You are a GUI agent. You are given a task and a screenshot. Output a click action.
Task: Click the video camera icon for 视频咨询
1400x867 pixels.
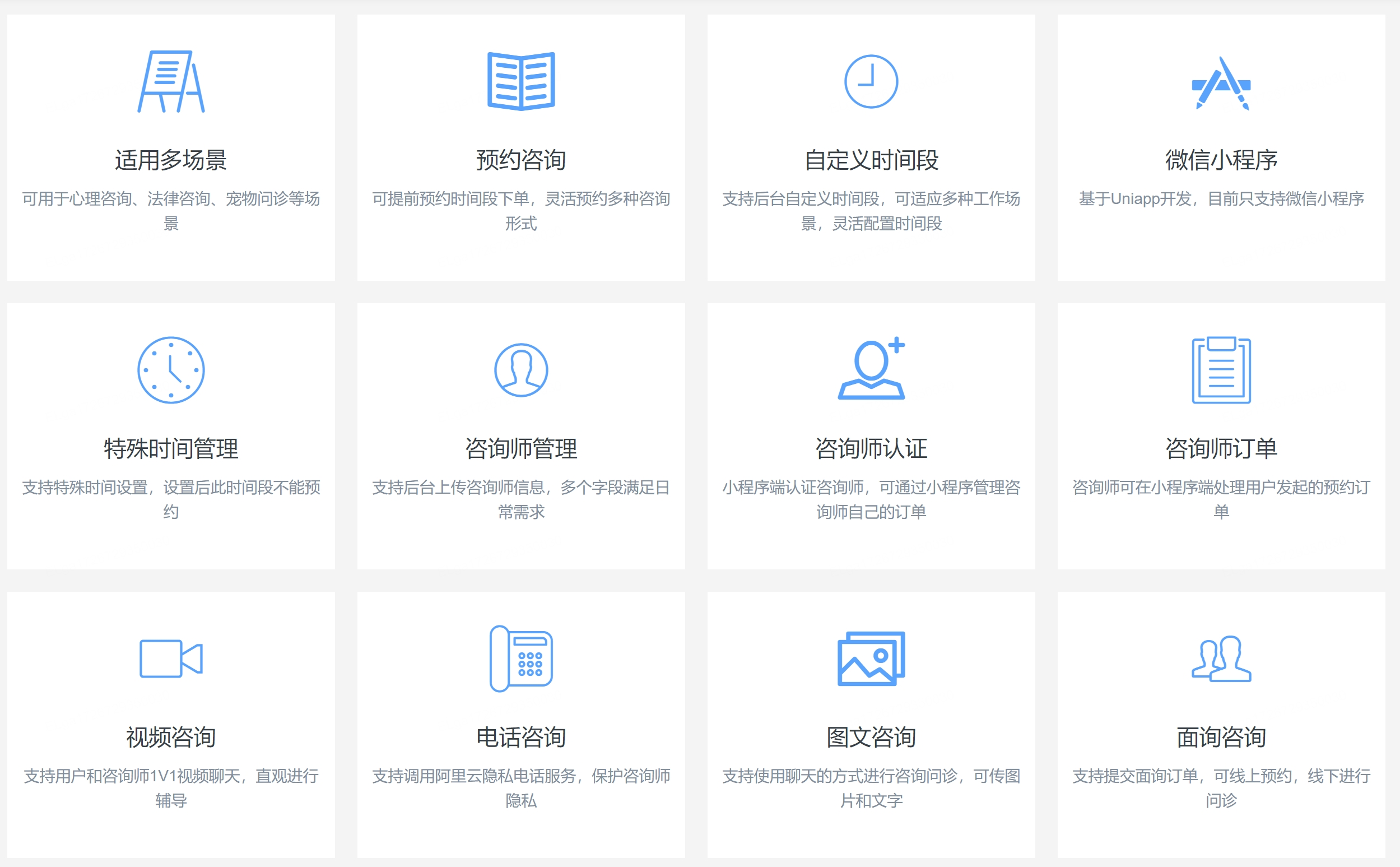tap(171, 659)
